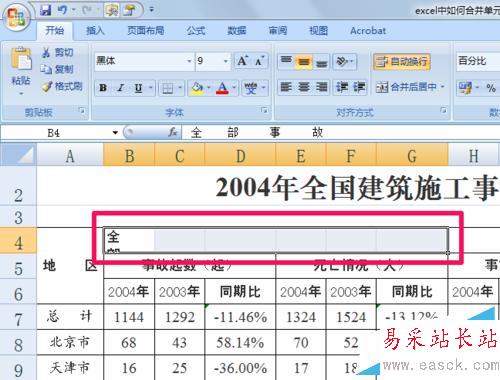Open the font size 9 dropdown
This screenshot has width=500, height=380.
tap(226, 61)
